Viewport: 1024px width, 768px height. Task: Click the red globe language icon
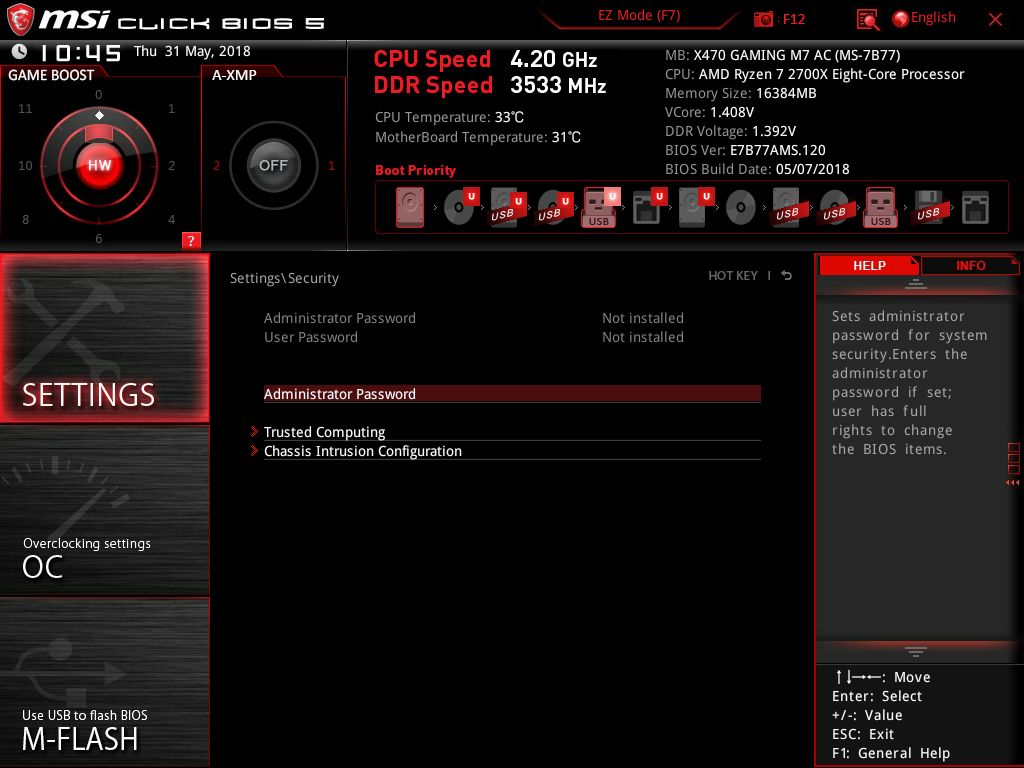pyautogui.click(x=900, y=19)
